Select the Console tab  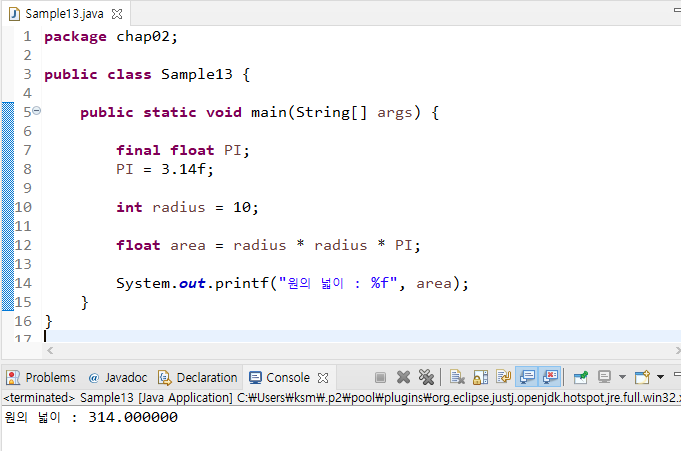click(280, 378)
